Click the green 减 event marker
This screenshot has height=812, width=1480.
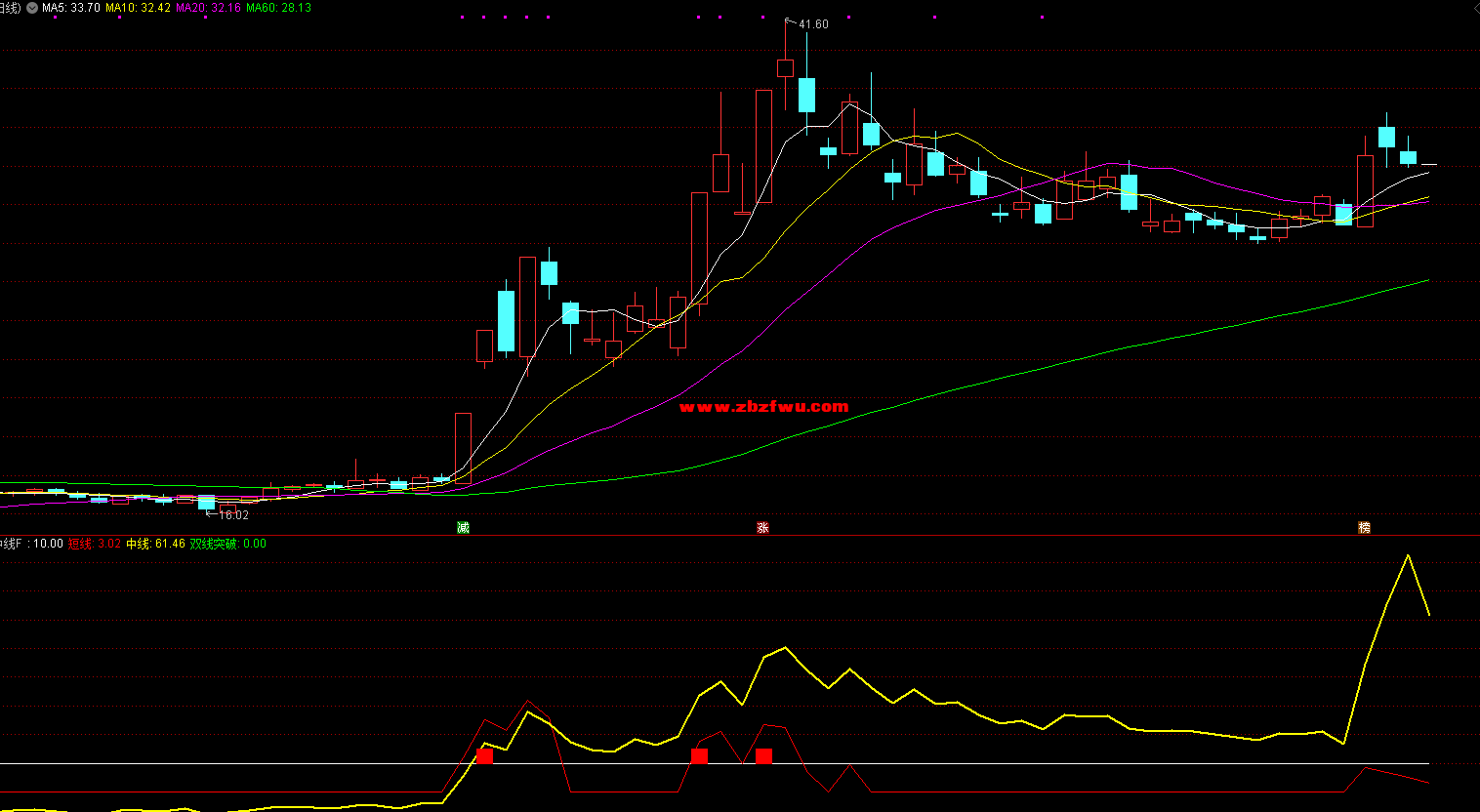pos(463,528)
